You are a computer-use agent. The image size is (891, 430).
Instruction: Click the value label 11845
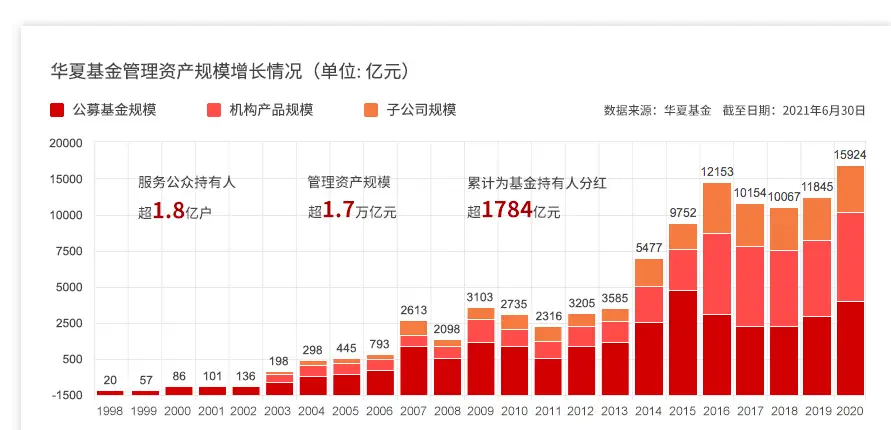point(817,187)
